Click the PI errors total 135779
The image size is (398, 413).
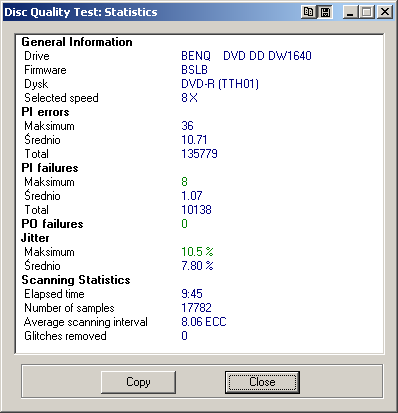[x=199, y=154]
